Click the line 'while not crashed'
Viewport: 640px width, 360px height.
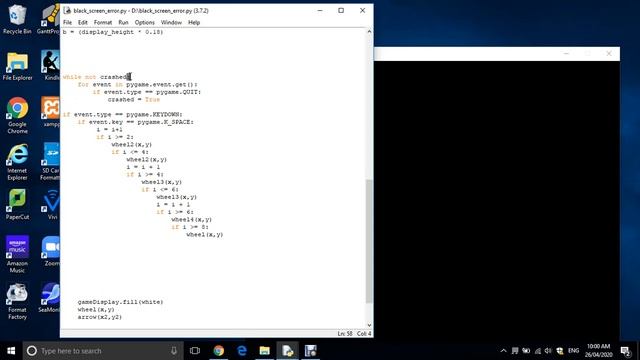click(x=96, y=77)
